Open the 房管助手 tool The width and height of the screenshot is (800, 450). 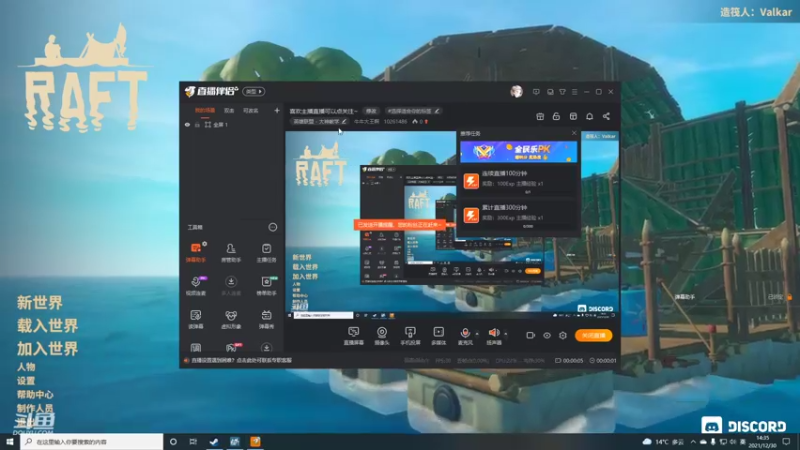[x=231, y=253]
